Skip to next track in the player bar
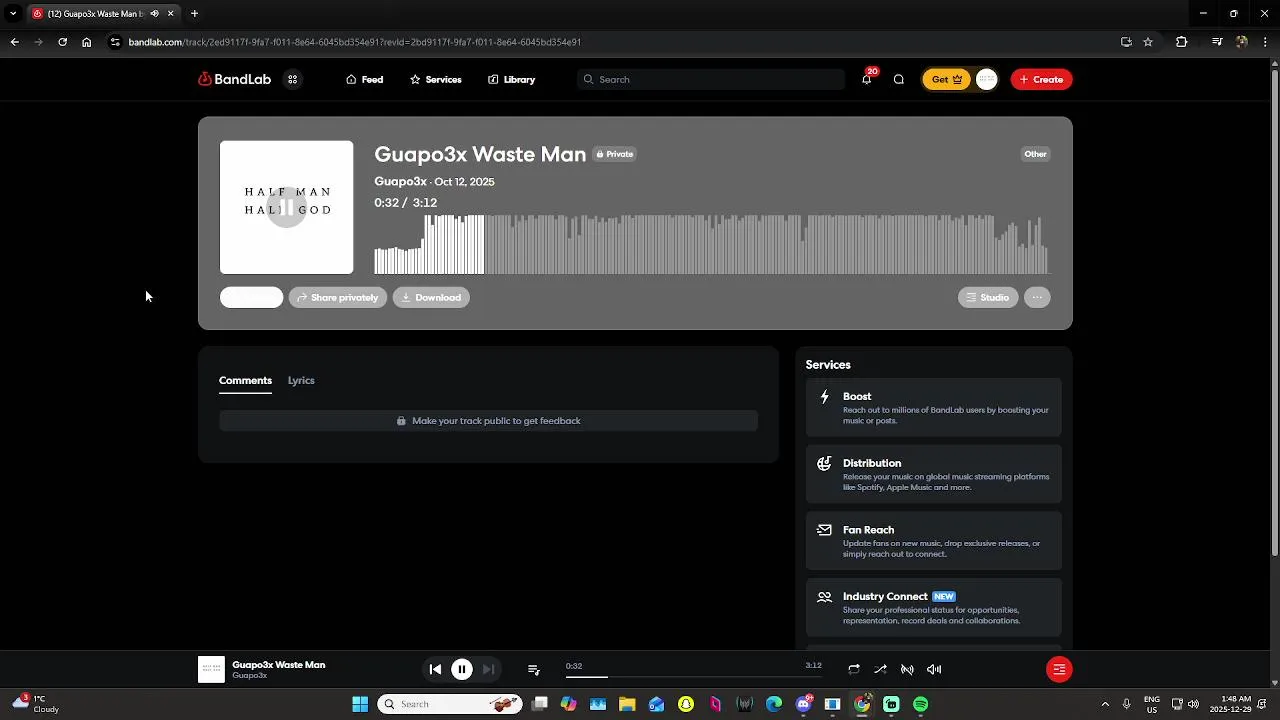Viewport: 1280px width, 720px height. point(488,669)
